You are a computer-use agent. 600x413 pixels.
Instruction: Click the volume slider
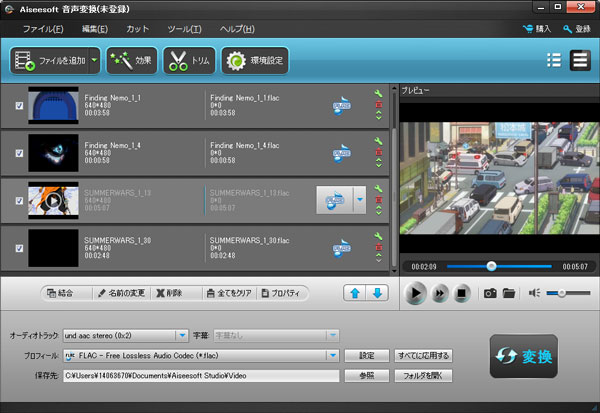[569, 293]
